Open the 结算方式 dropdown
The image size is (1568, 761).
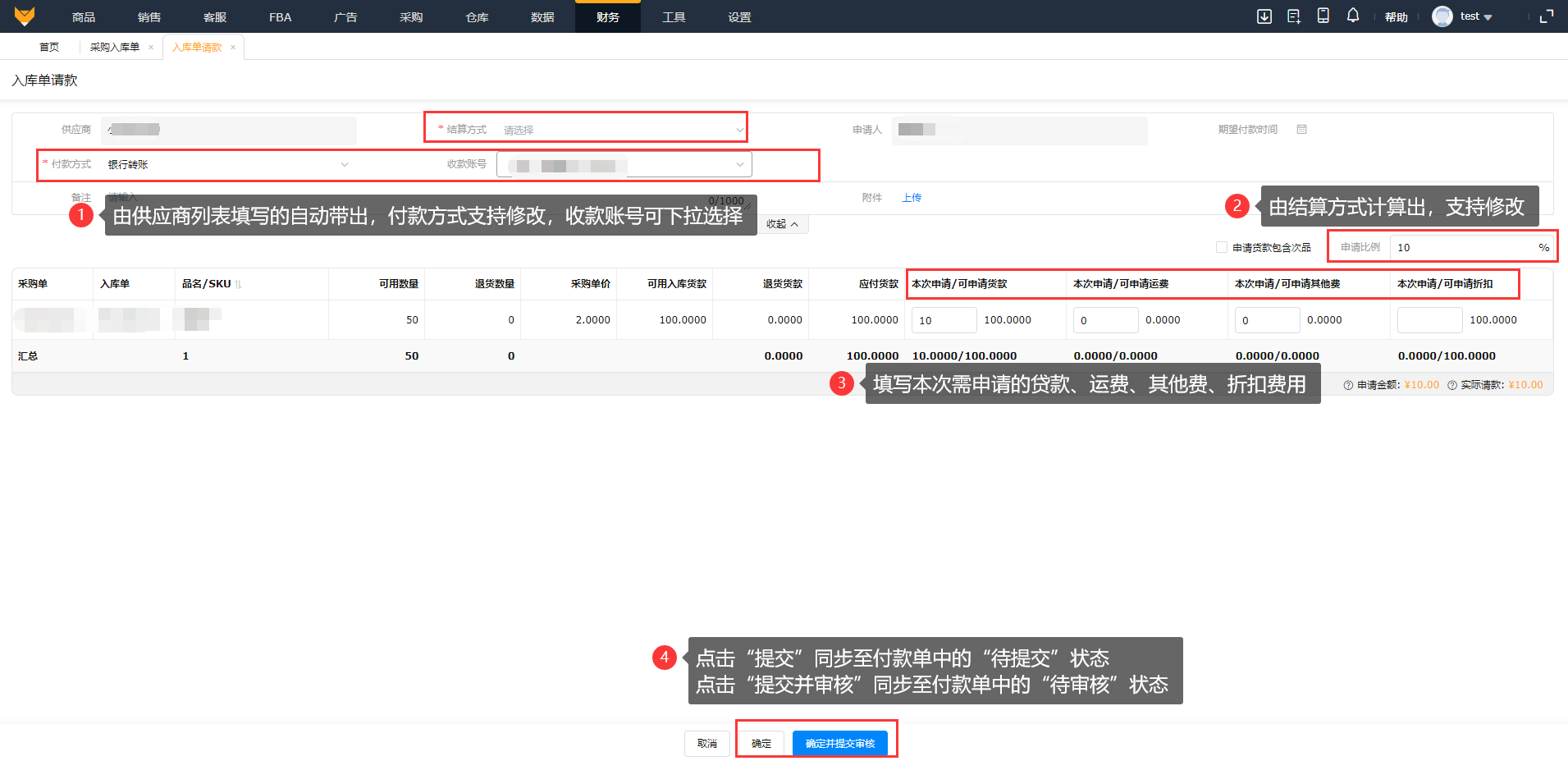click(x=622, y=130)
